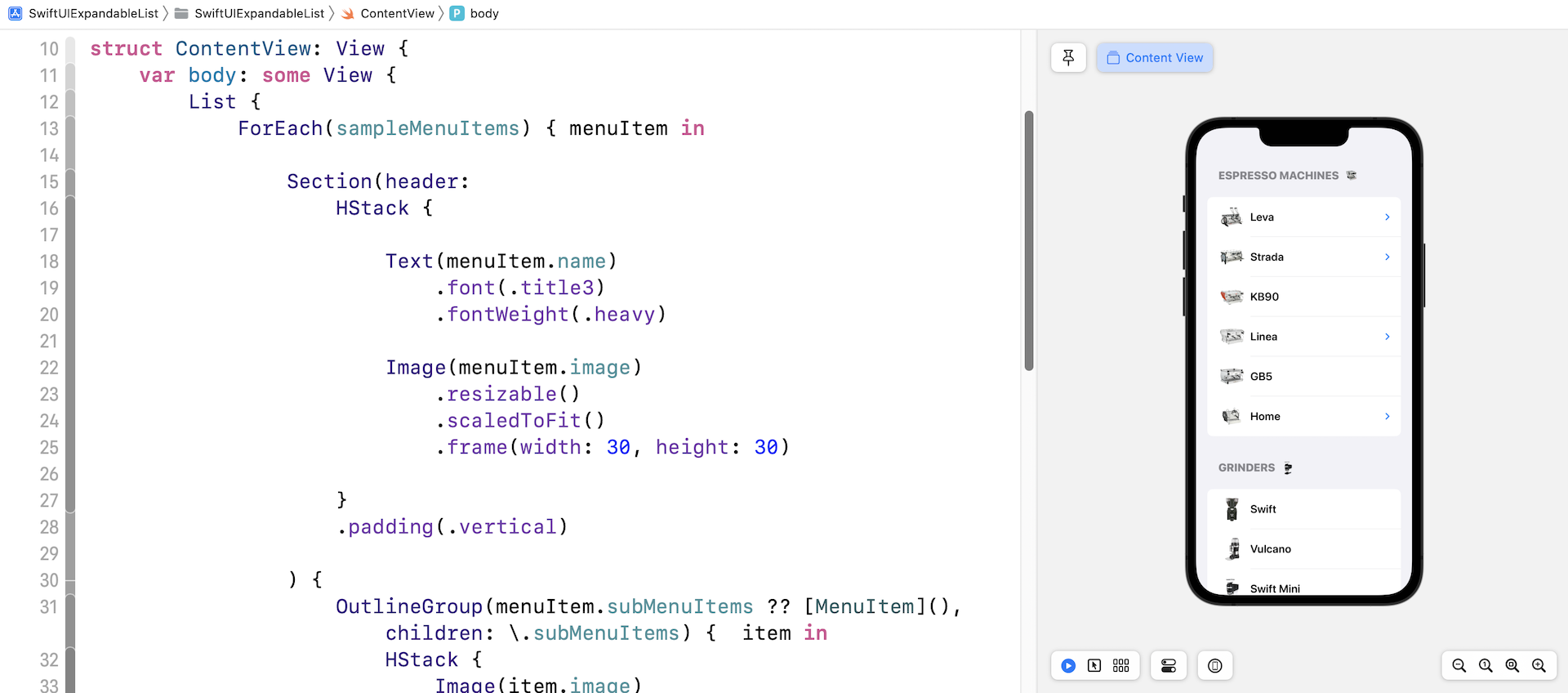Expand the Home row chevron
1568x693 pixels.
[x=1387, y=416]
